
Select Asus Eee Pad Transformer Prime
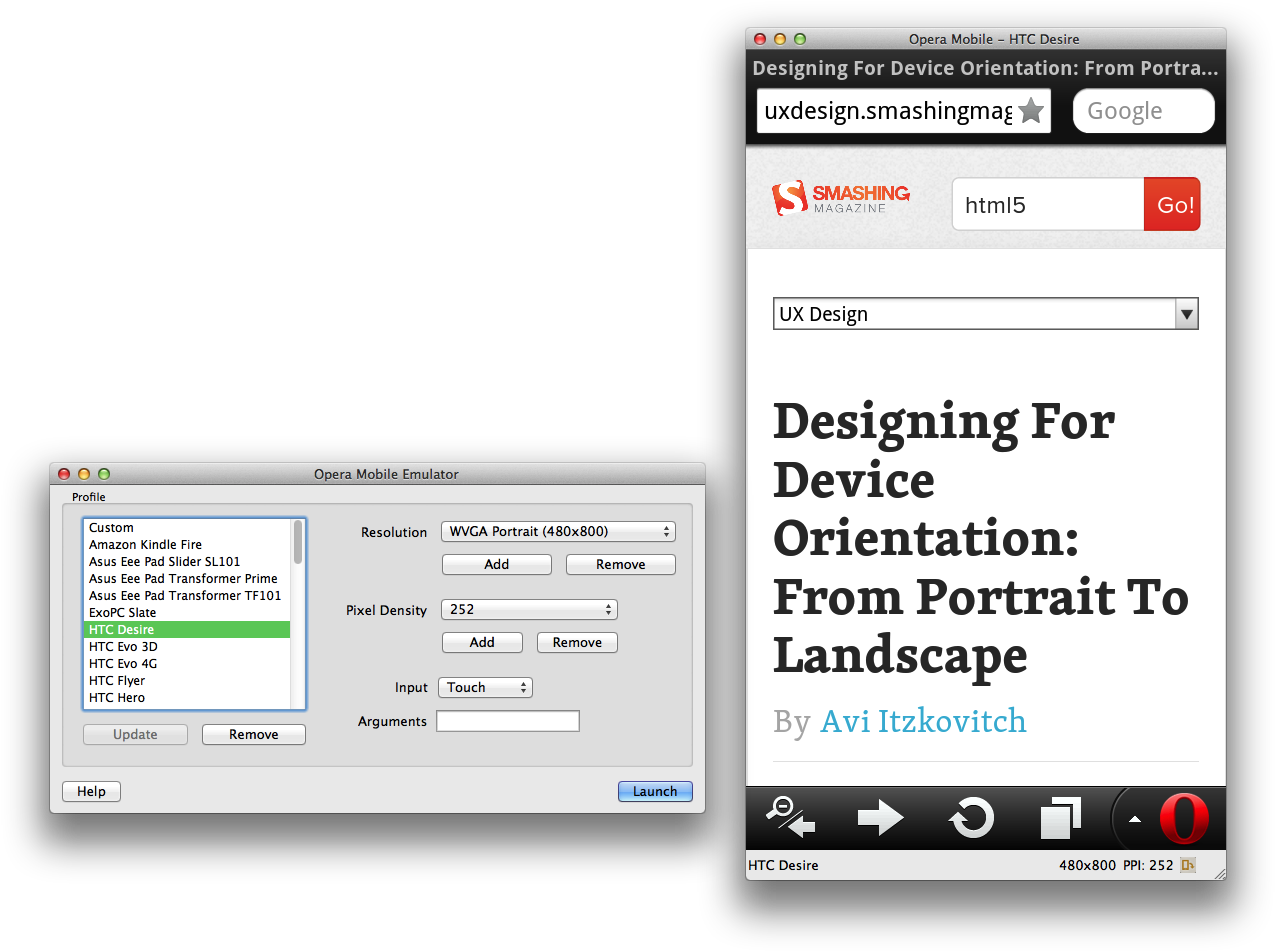click(187, 579)
